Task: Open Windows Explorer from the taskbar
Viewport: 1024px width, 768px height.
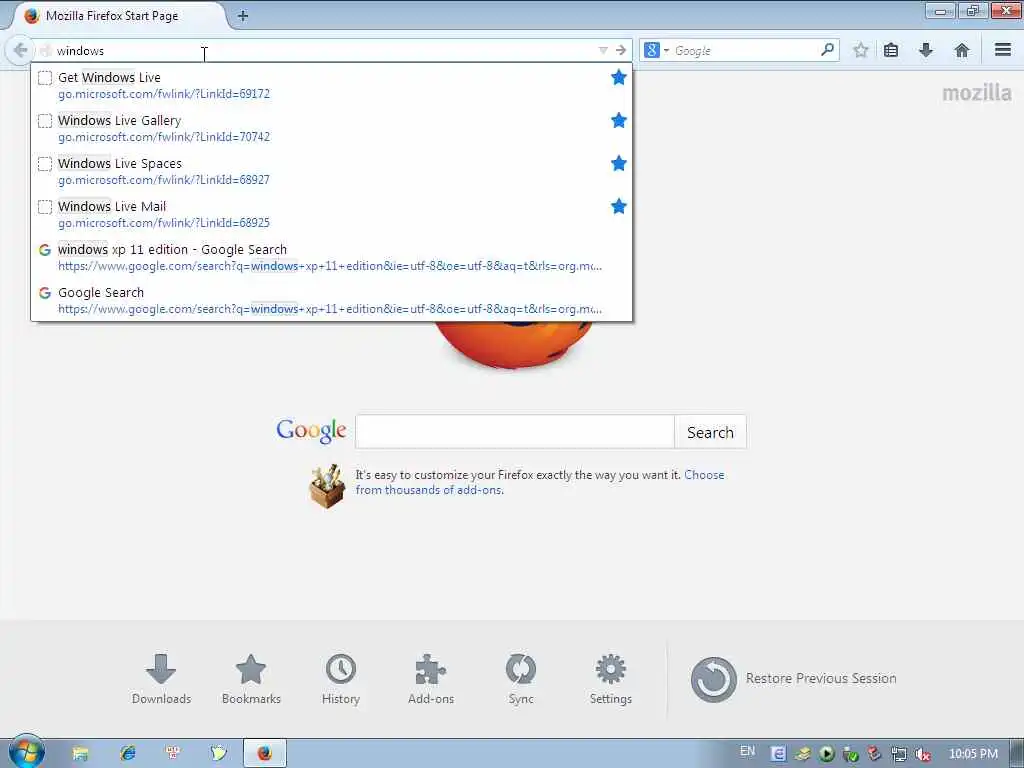Action: [x=80, y=753]
